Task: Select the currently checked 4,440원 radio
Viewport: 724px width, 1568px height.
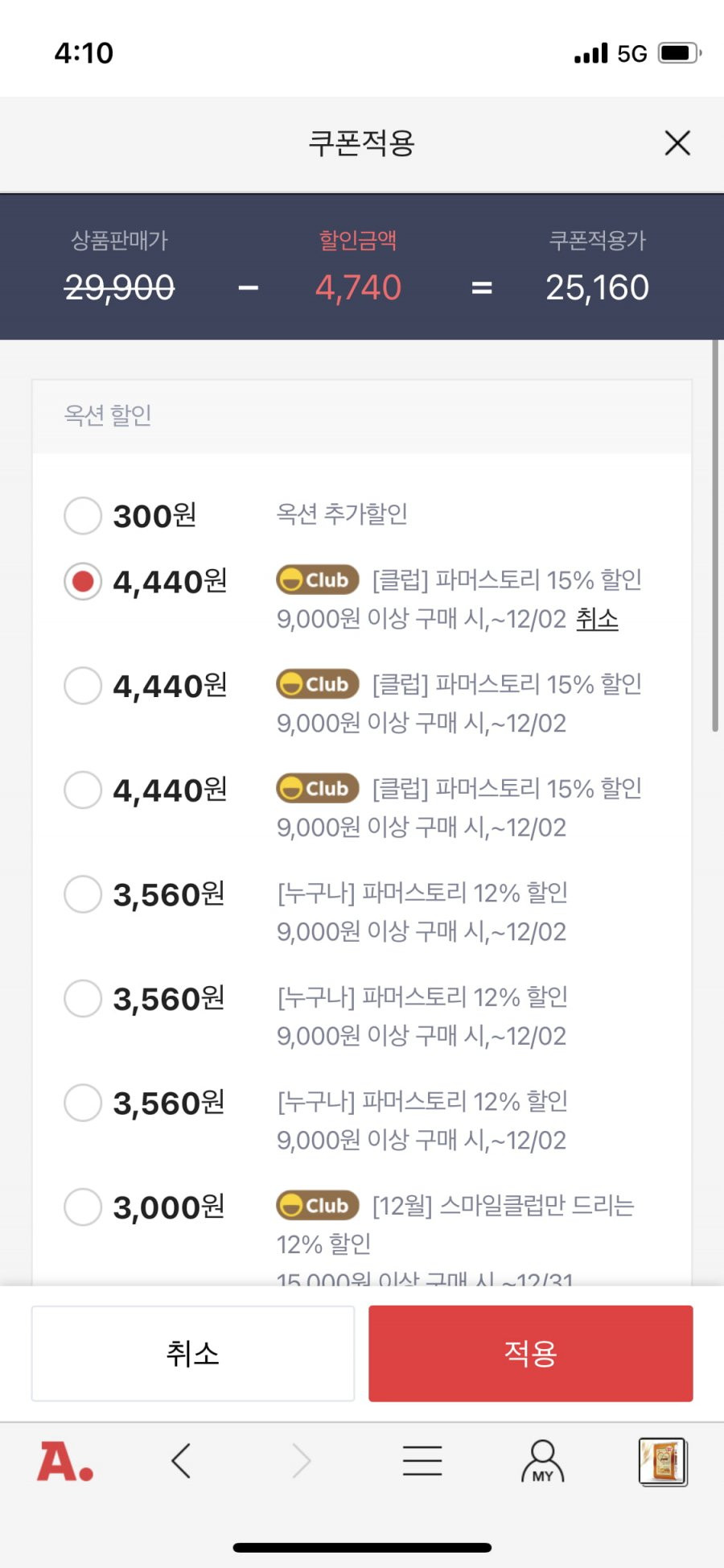Action: click(83, 581)
